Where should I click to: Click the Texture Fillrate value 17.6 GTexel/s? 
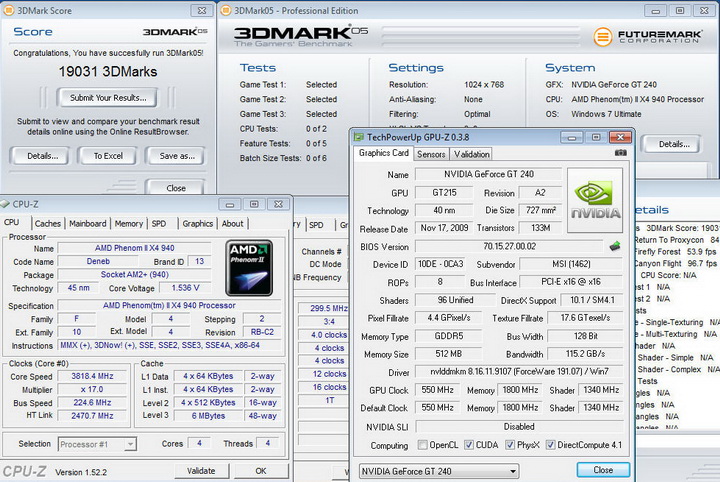585,318
